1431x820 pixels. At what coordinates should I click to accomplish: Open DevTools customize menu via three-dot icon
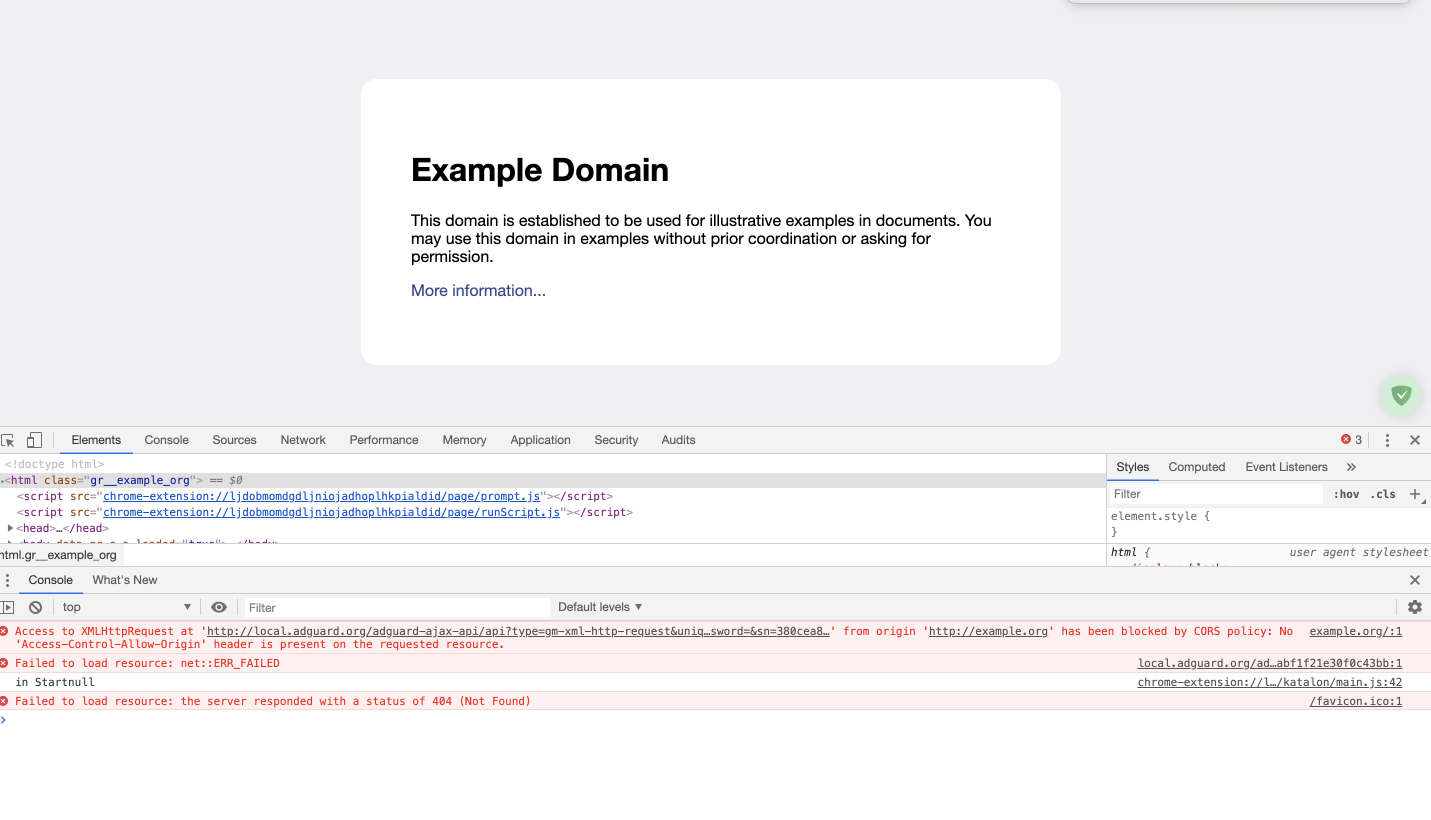[1387, 440]
